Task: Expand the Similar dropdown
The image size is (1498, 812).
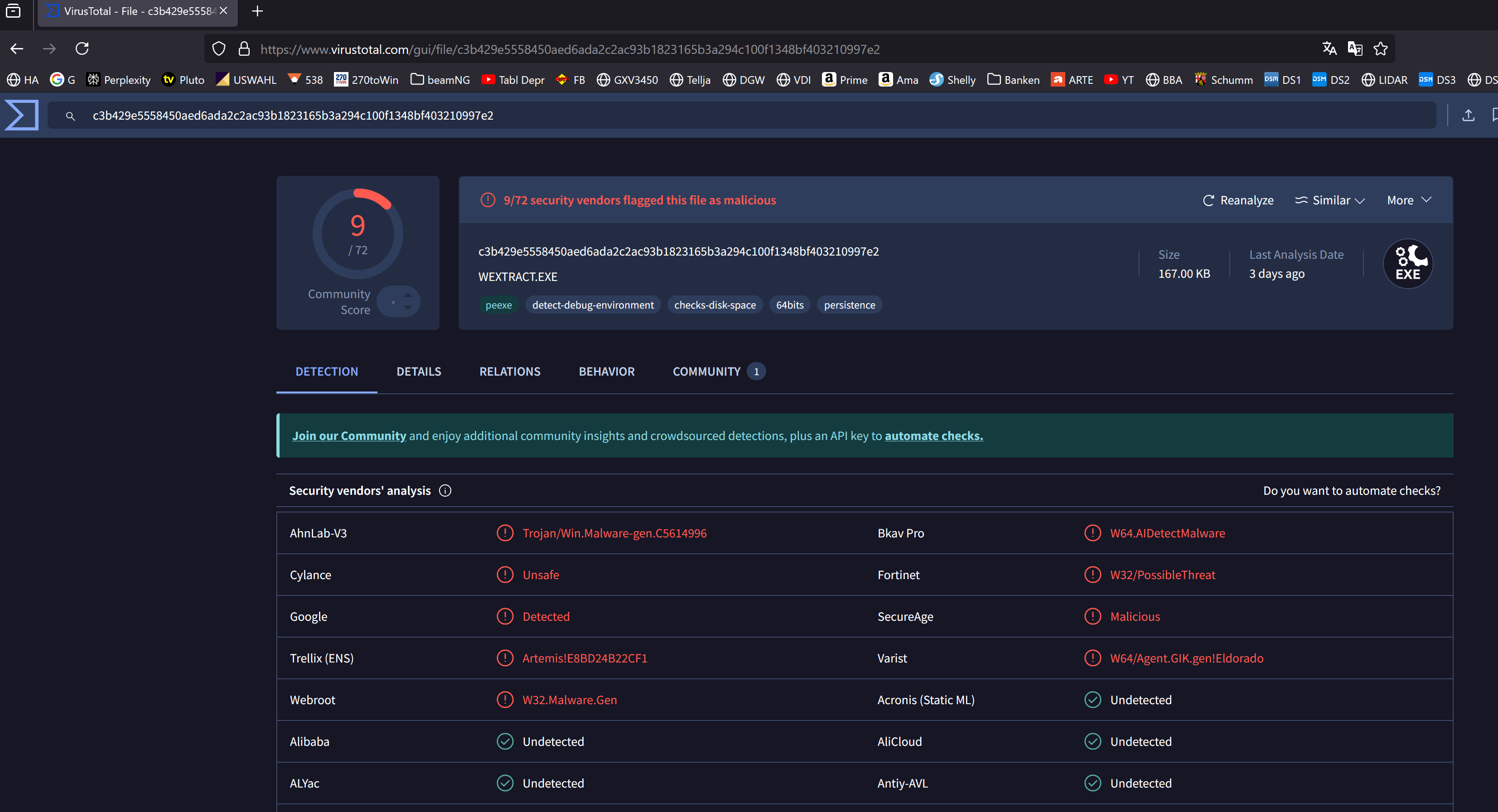Action: [x=1330, y=200]
